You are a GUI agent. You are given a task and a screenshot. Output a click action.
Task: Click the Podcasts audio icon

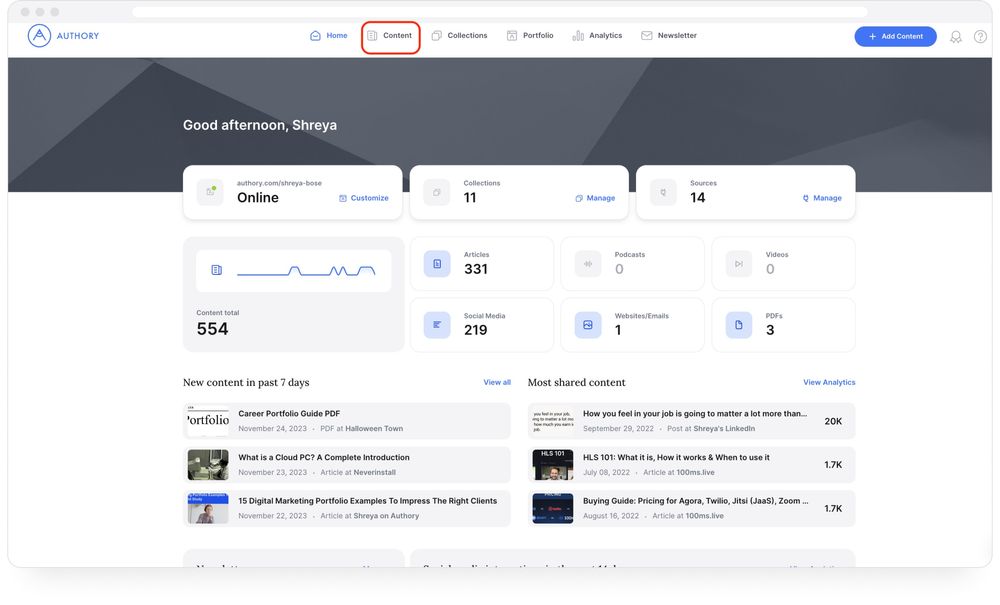[588, 264]
